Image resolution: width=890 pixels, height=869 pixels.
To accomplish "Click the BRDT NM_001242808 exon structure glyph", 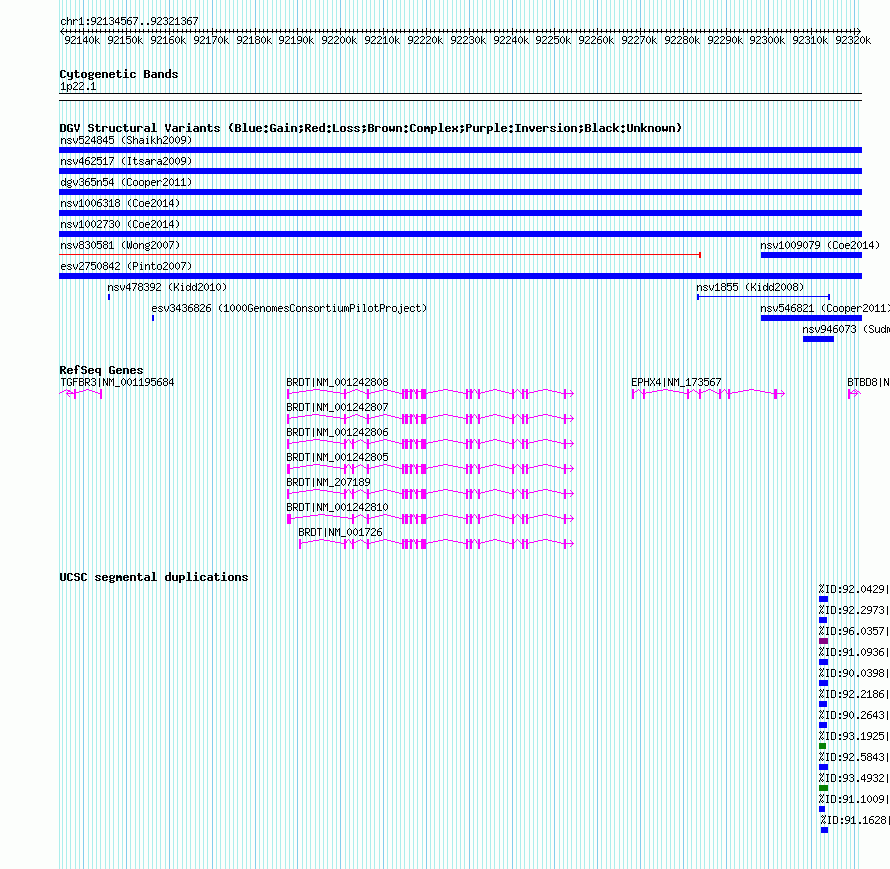I will click(x=430, y=394).
